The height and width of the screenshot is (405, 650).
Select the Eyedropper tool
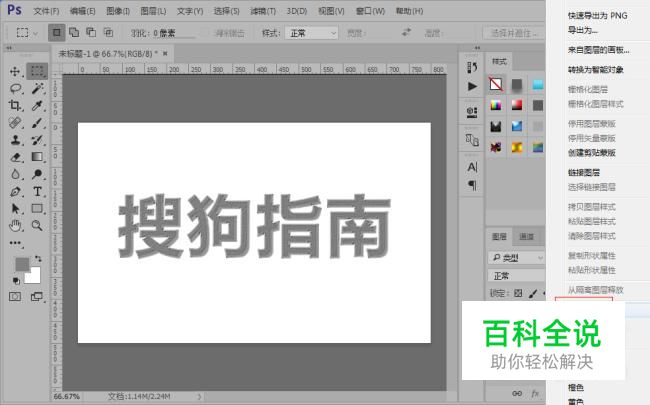(37, 106)
